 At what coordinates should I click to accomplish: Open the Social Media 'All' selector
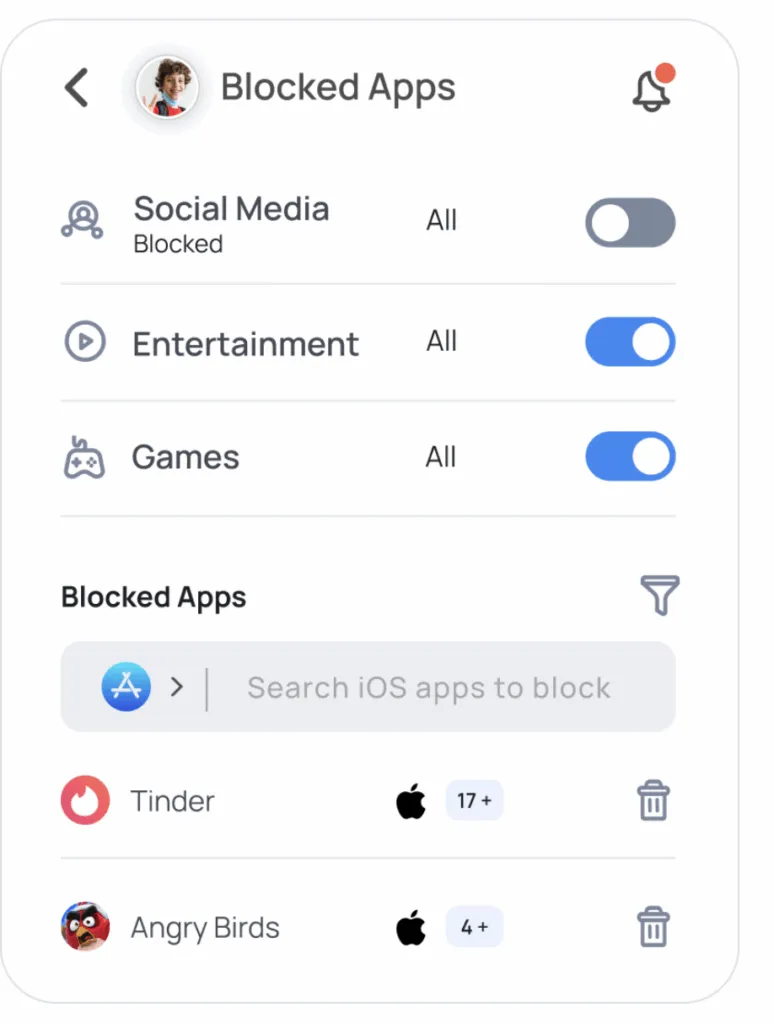click(441, 221)
